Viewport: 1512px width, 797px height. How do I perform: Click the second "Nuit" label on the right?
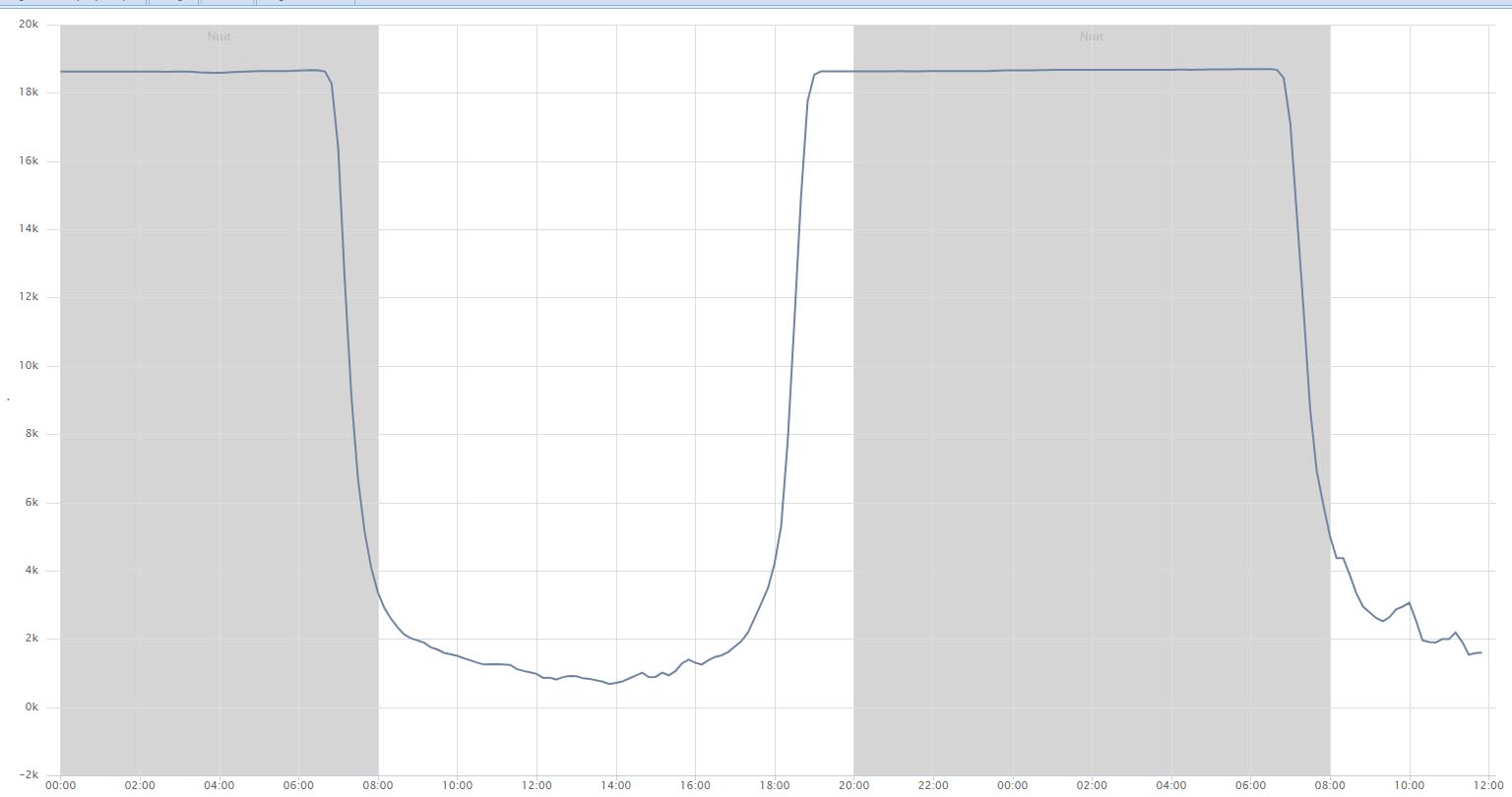click(1091, 36)
